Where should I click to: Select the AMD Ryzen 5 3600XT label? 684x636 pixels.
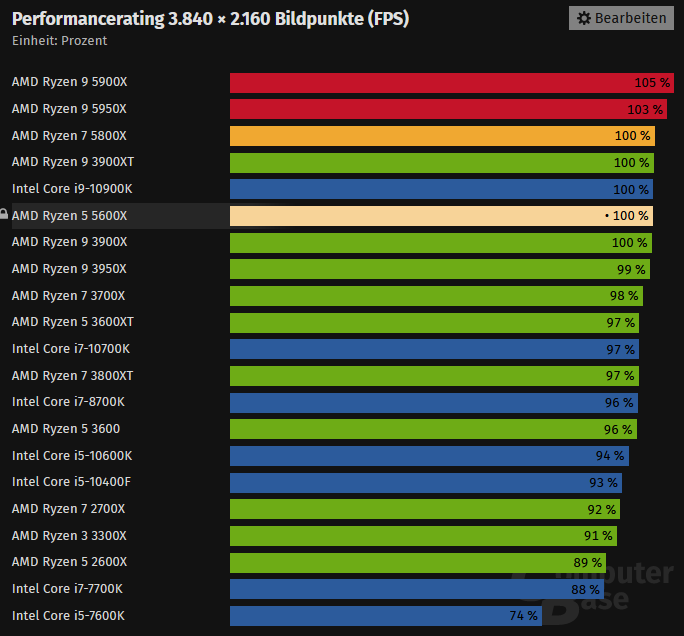click(x=73, y=322)
